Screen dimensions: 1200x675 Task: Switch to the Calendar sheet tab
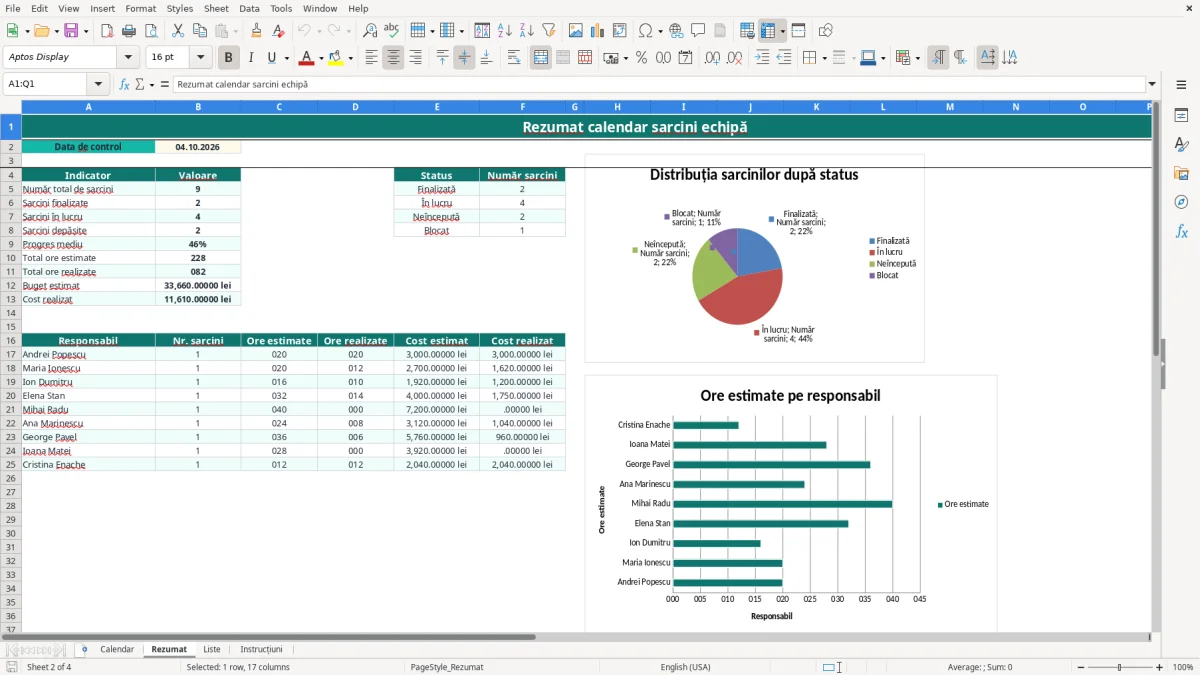click(x=117, y=650)
